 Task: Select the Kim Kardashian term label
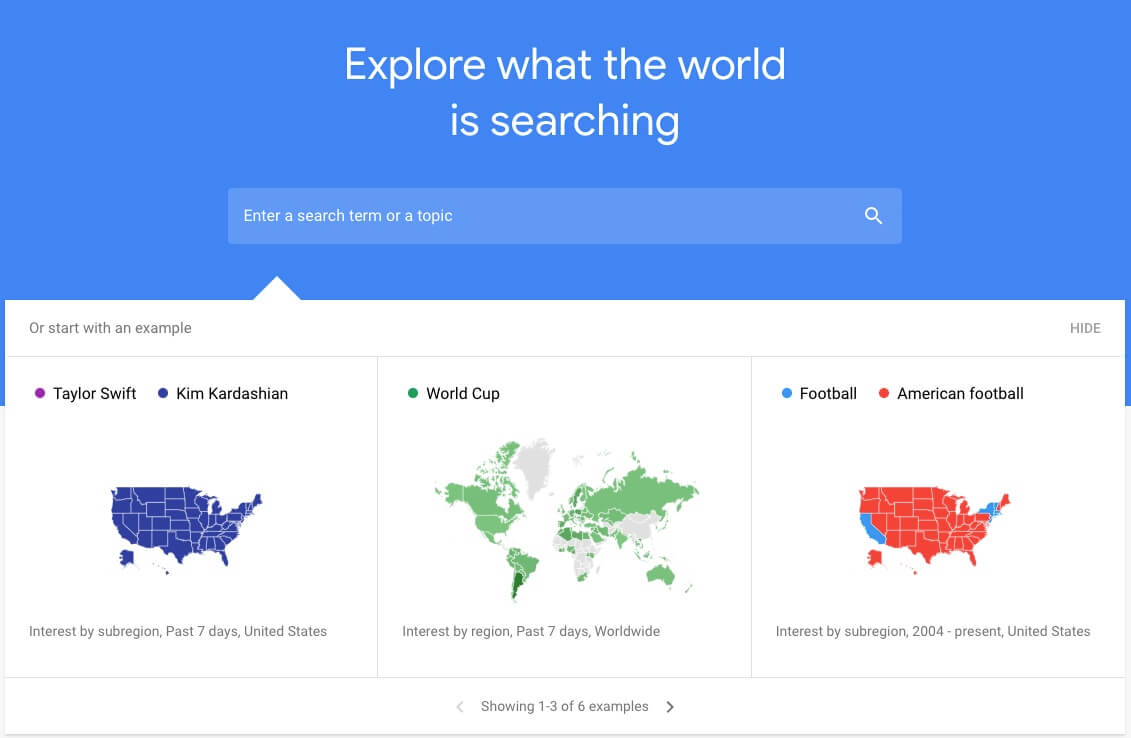tap(232, 394)
